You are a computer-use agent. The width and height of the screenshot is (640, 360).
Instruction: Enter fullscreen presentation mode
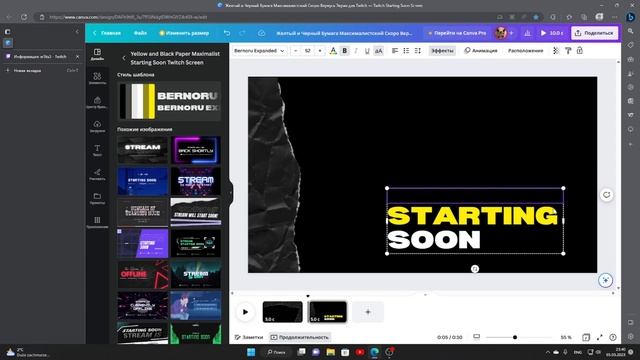(599, 337)
